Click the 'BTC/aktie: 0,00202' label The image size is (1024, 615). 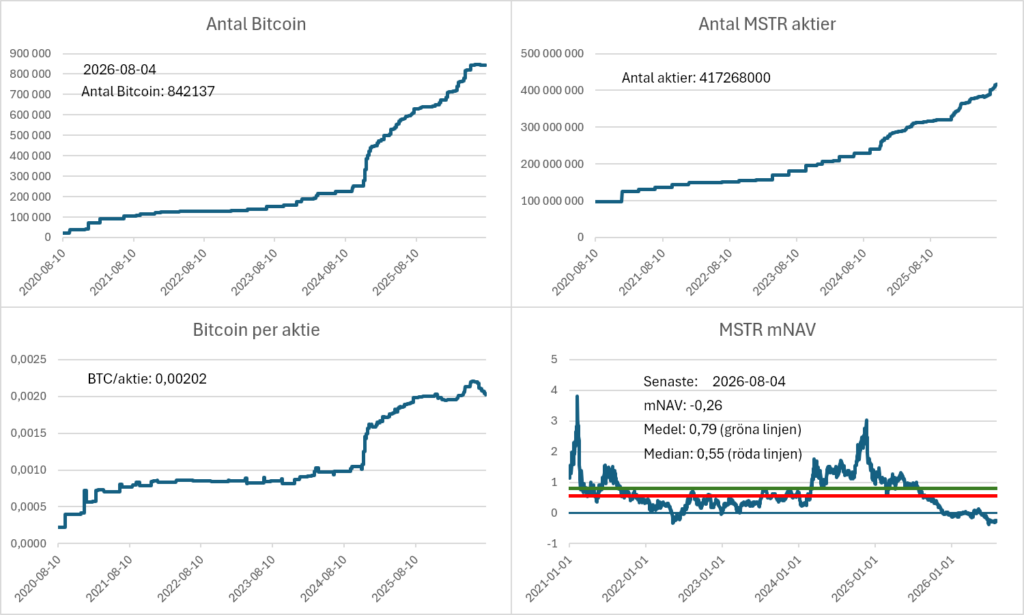coord(147,379)
